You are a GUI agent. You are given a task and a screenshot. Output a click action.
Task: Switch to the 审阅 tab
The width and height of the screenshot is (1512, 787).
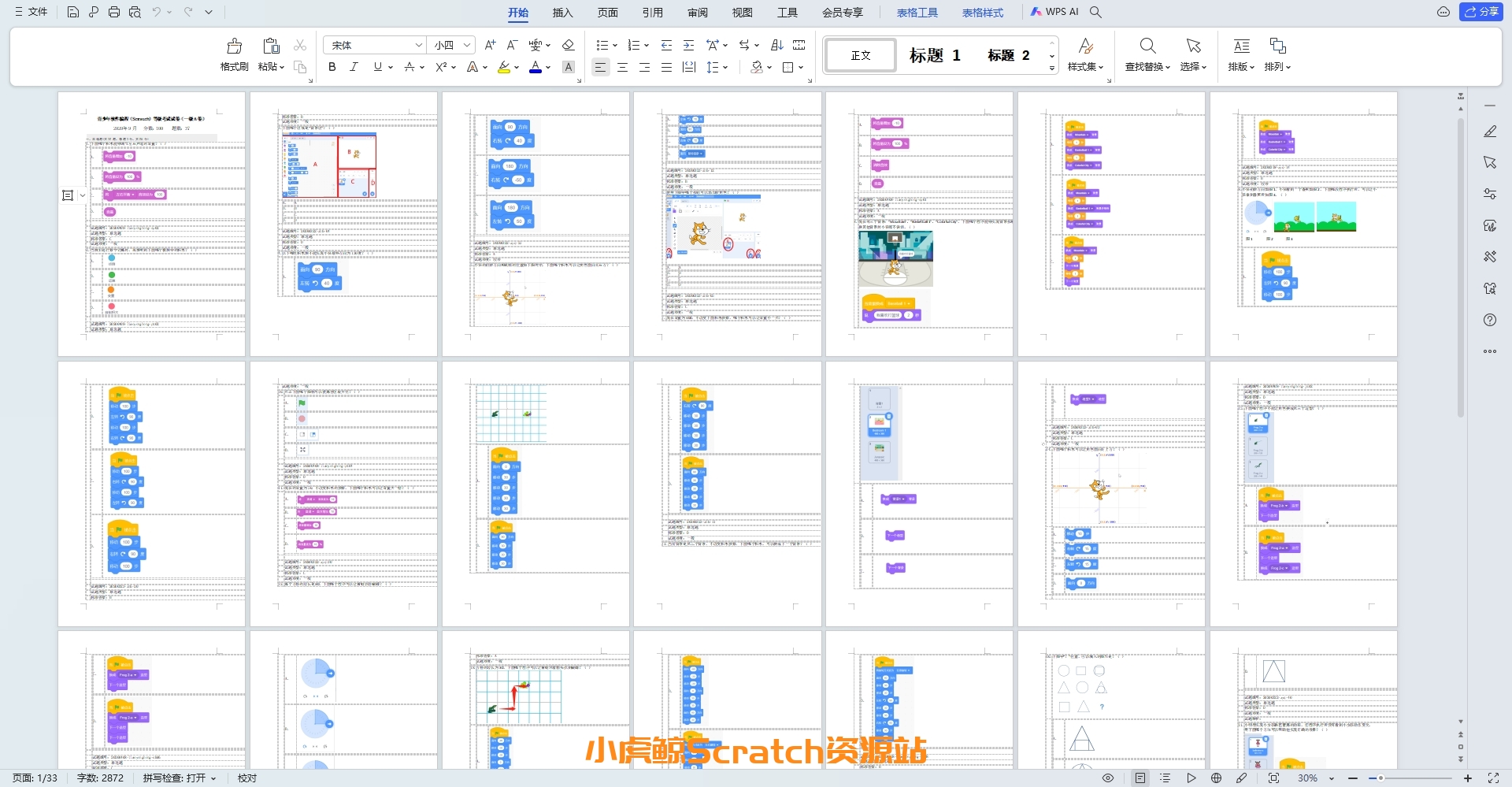click(697, 12)
